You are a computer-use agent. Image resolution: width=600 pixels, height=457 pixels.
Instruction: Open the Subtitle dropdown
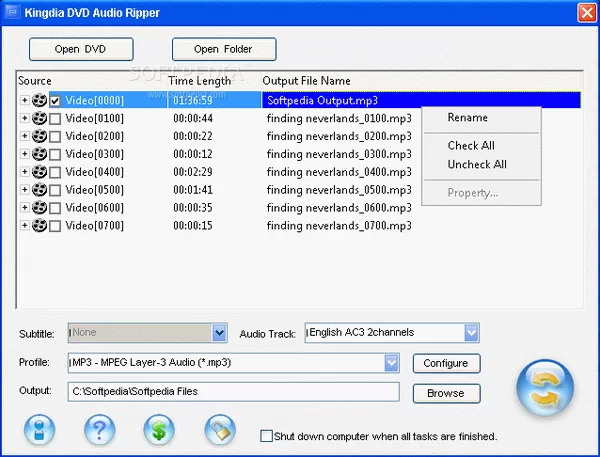pyautogui.click(x=219, y=333)
